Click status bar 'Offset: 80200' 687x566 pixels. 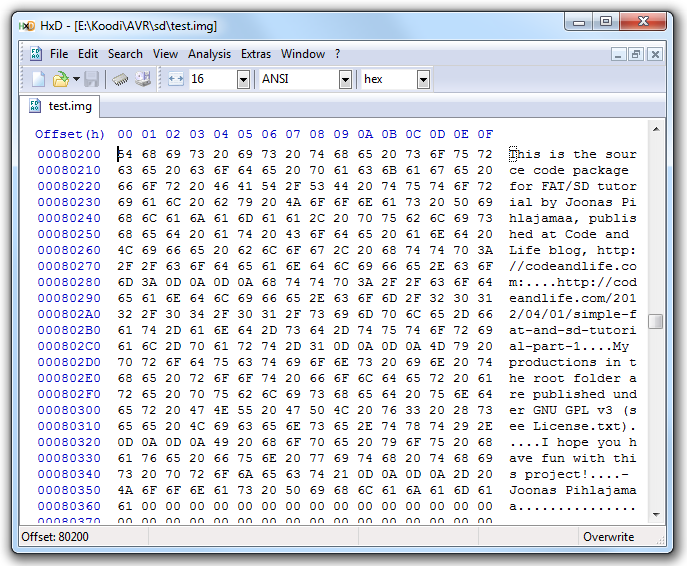[55, 537]
